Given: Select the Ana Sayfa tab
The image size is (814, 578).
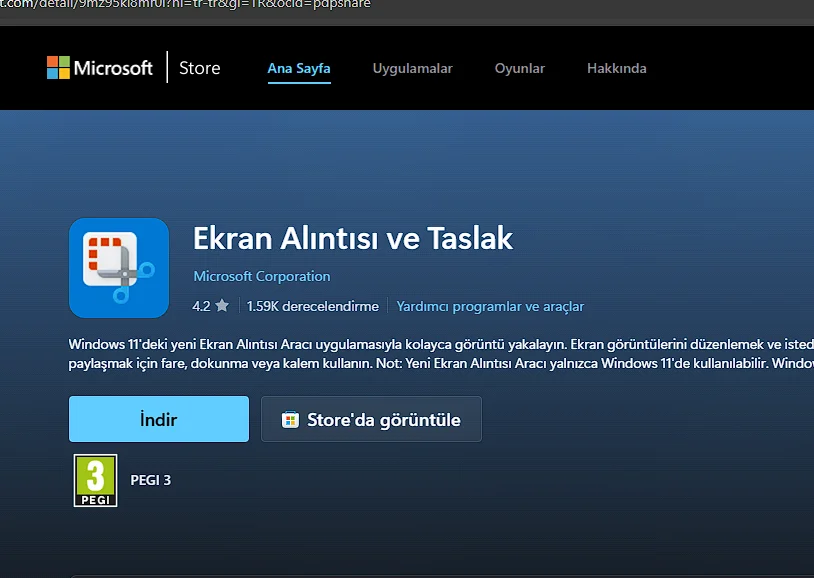Looking at the screenshot, I should (x=299, y=68).
